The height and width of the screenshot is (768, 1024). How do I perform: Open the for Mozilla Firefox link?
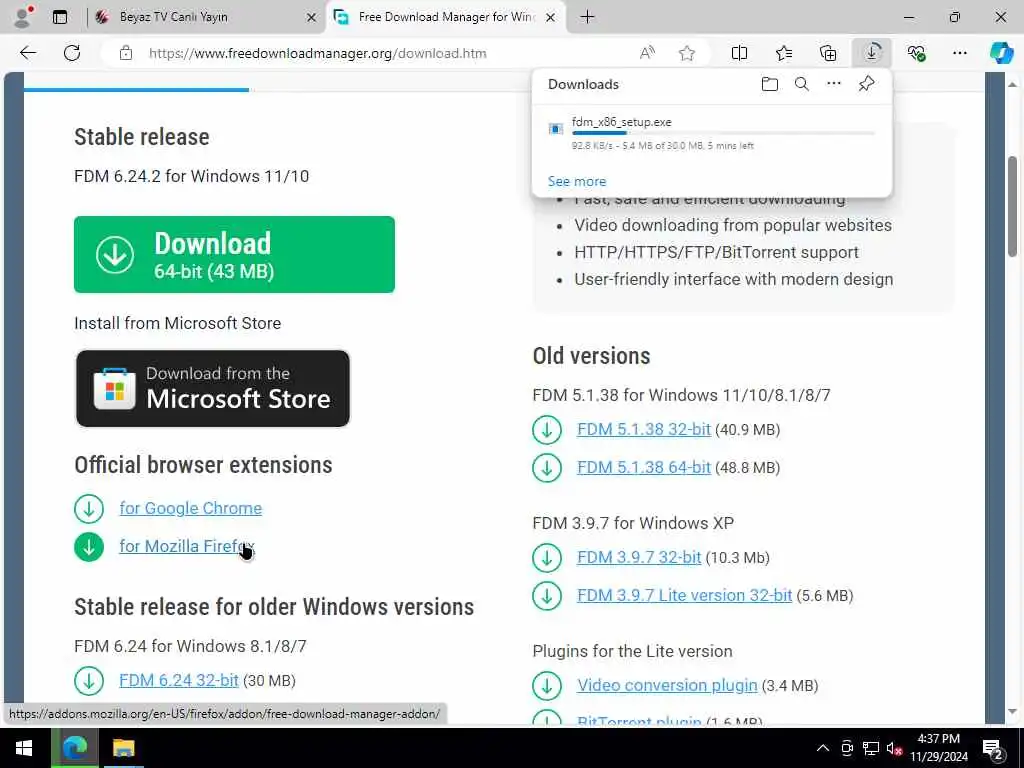pyautogui.click(x=187, y=546)
